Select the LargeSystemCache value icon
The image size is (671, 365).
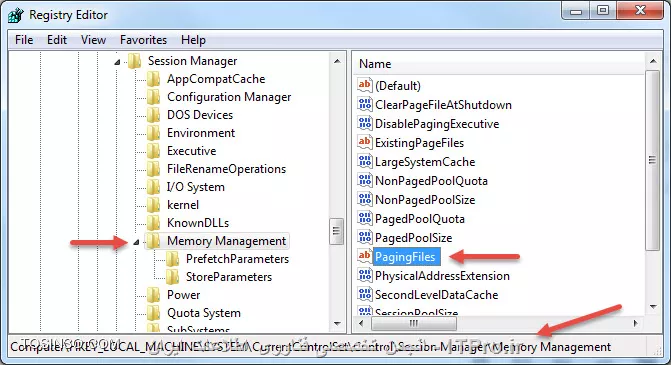coord(365,161)
